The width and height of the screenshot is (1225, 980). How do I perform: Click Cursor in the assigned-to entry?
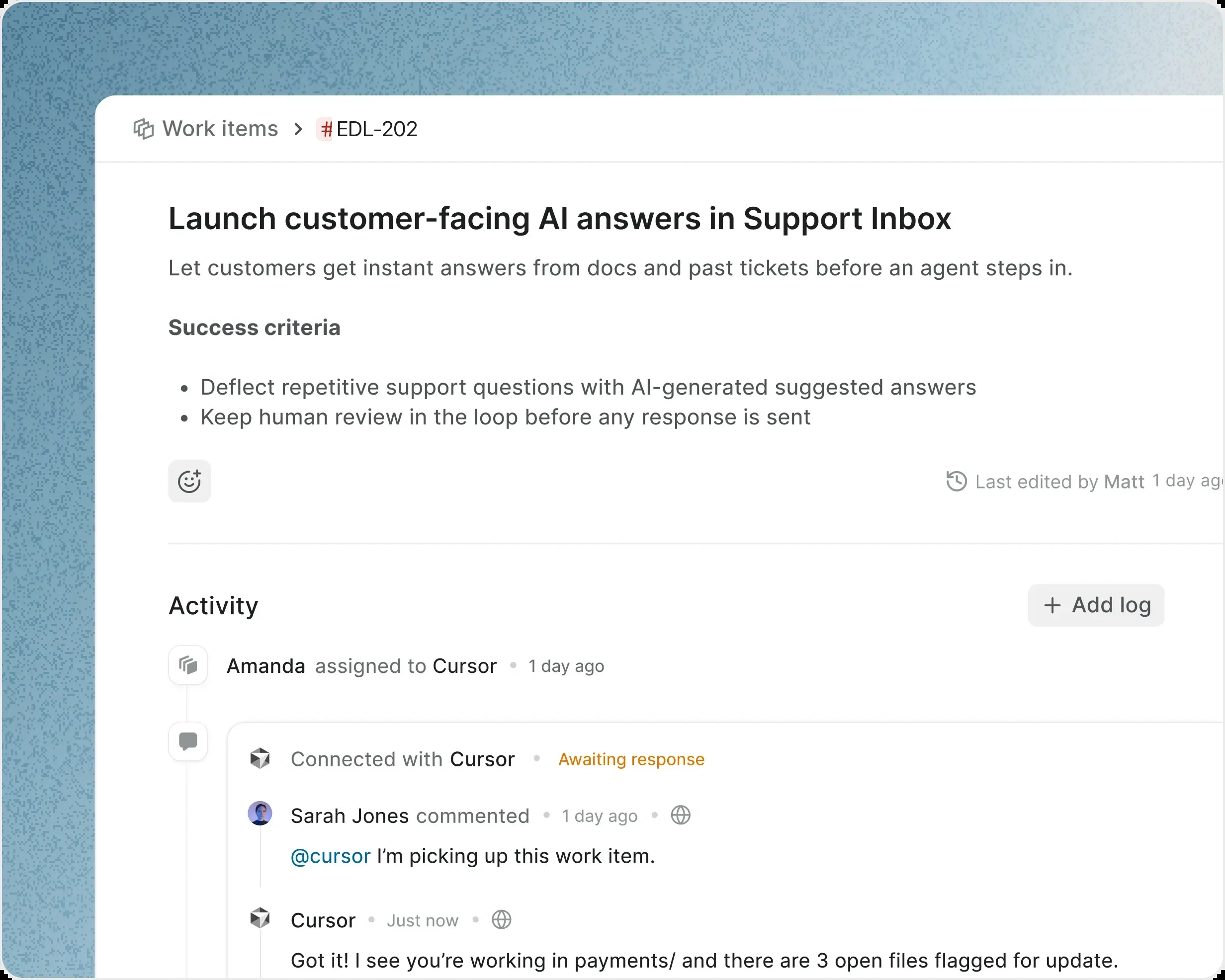point(464,666)
